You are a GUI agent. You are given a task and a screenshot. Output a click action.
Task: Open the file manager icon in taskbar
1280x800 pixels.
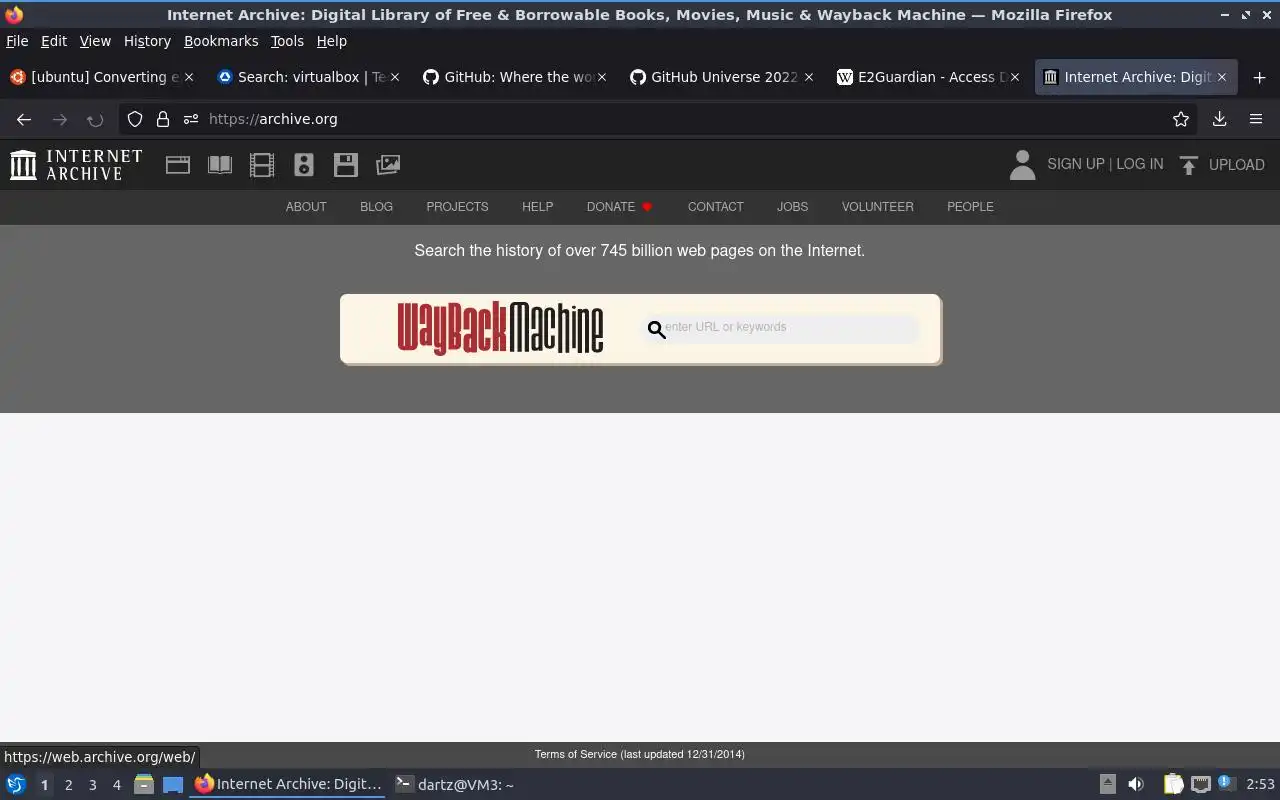coord(144,785)
